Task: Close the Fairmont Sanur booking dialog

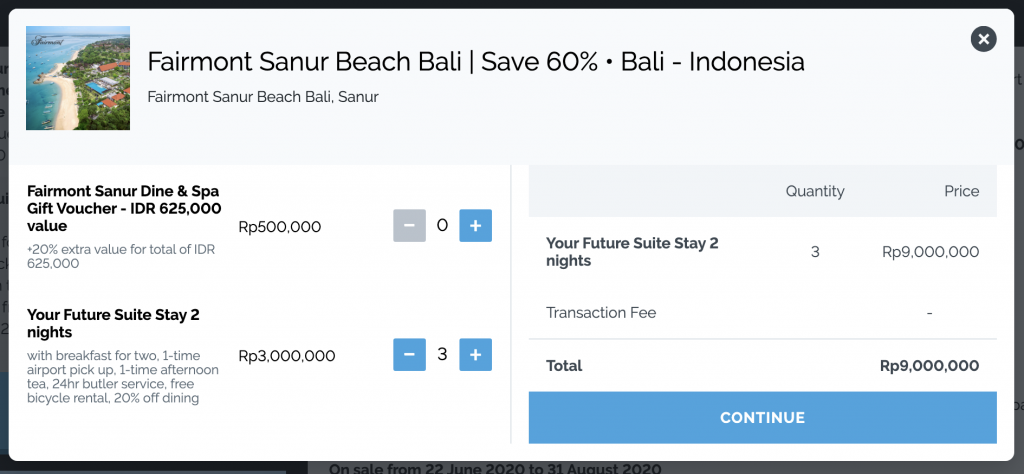Action: click(984, 39)
